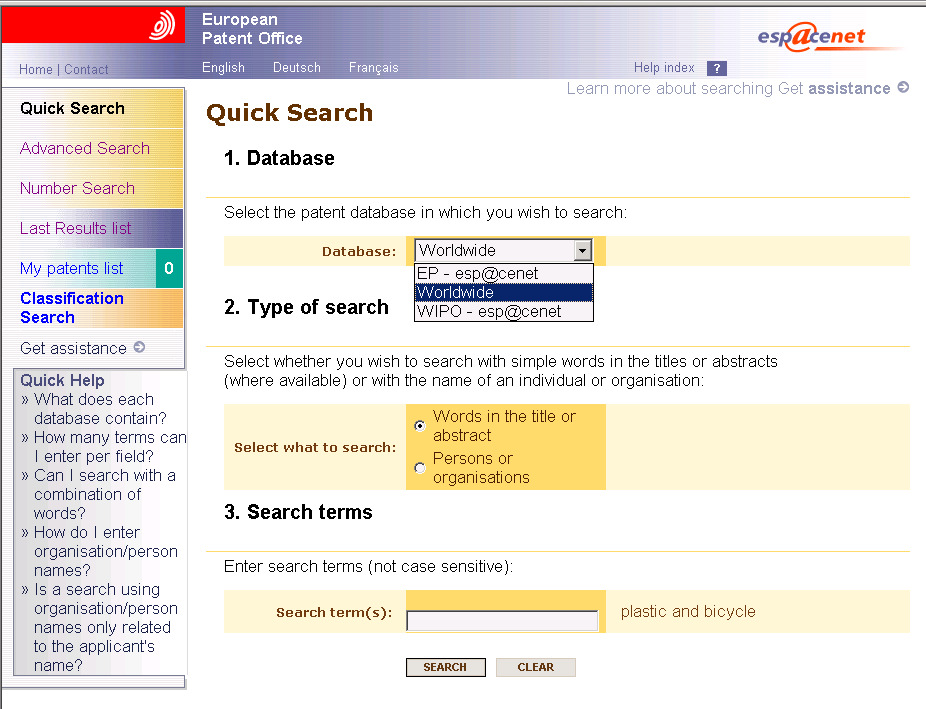Viewport: 926px width, 709px height.
Task: Select 'Persons or organisations' radio button
Action: tap(420, 468)
